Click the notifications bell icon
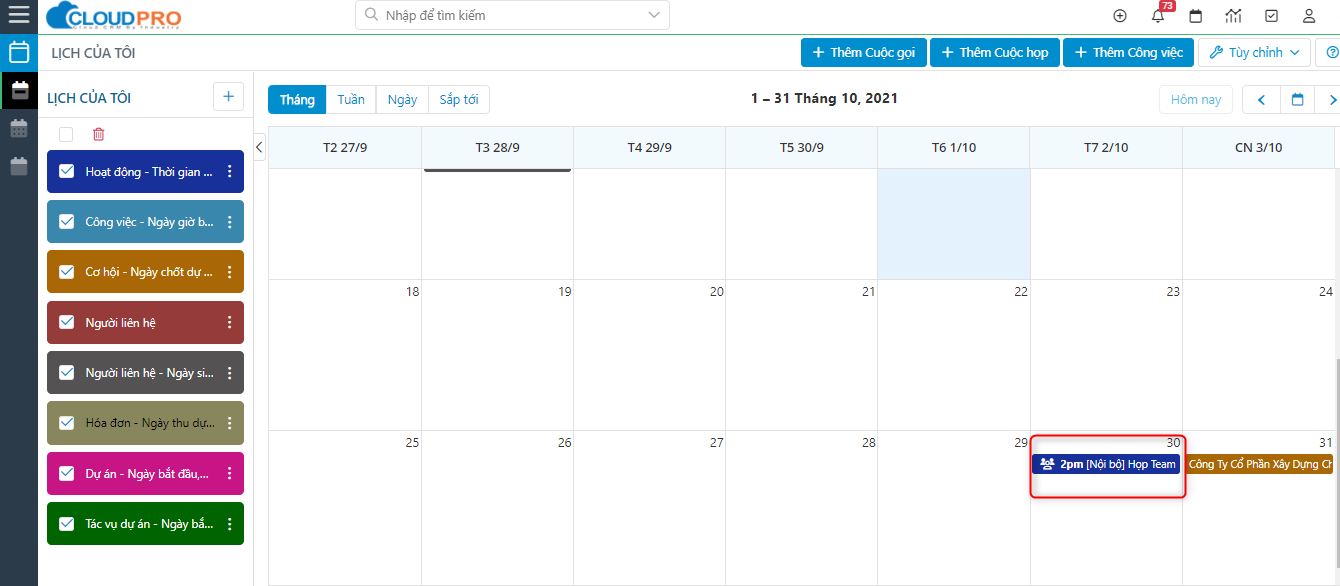Image resolution: width=1340 pixels, height=586 pixels. click(1158, 16)
